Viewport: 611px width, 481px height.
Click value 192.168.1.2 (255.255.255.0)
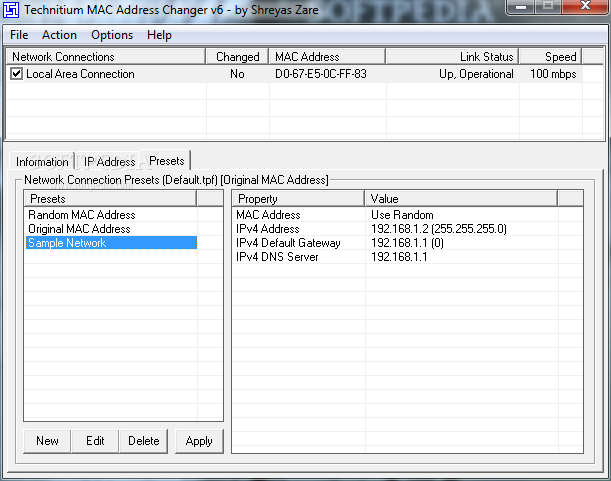[439, 229]
